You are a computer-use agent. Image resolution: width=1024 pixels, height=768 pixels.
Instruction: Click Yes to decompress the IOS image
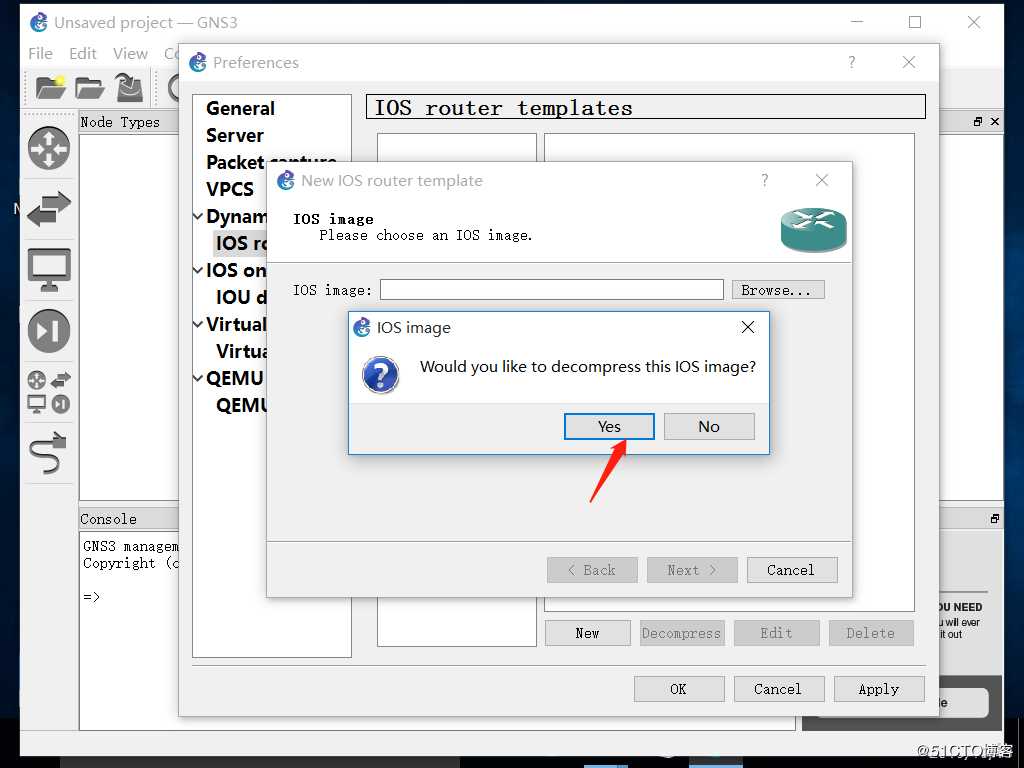pyautogui.click(x=609, y=426)
